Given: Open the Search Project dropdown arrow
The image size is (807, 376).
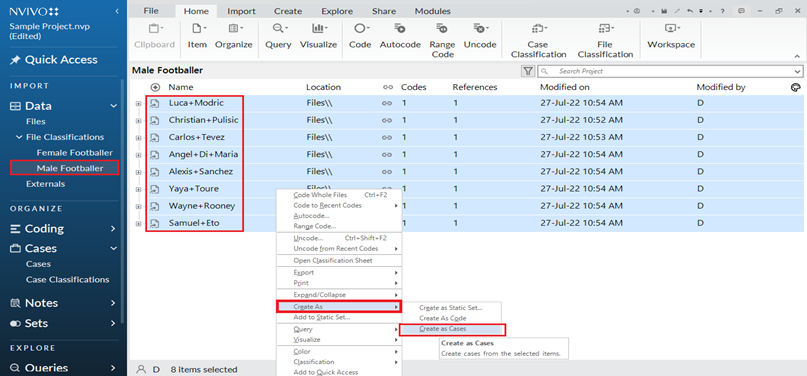Looking at the screenshot, I should 798,71.
